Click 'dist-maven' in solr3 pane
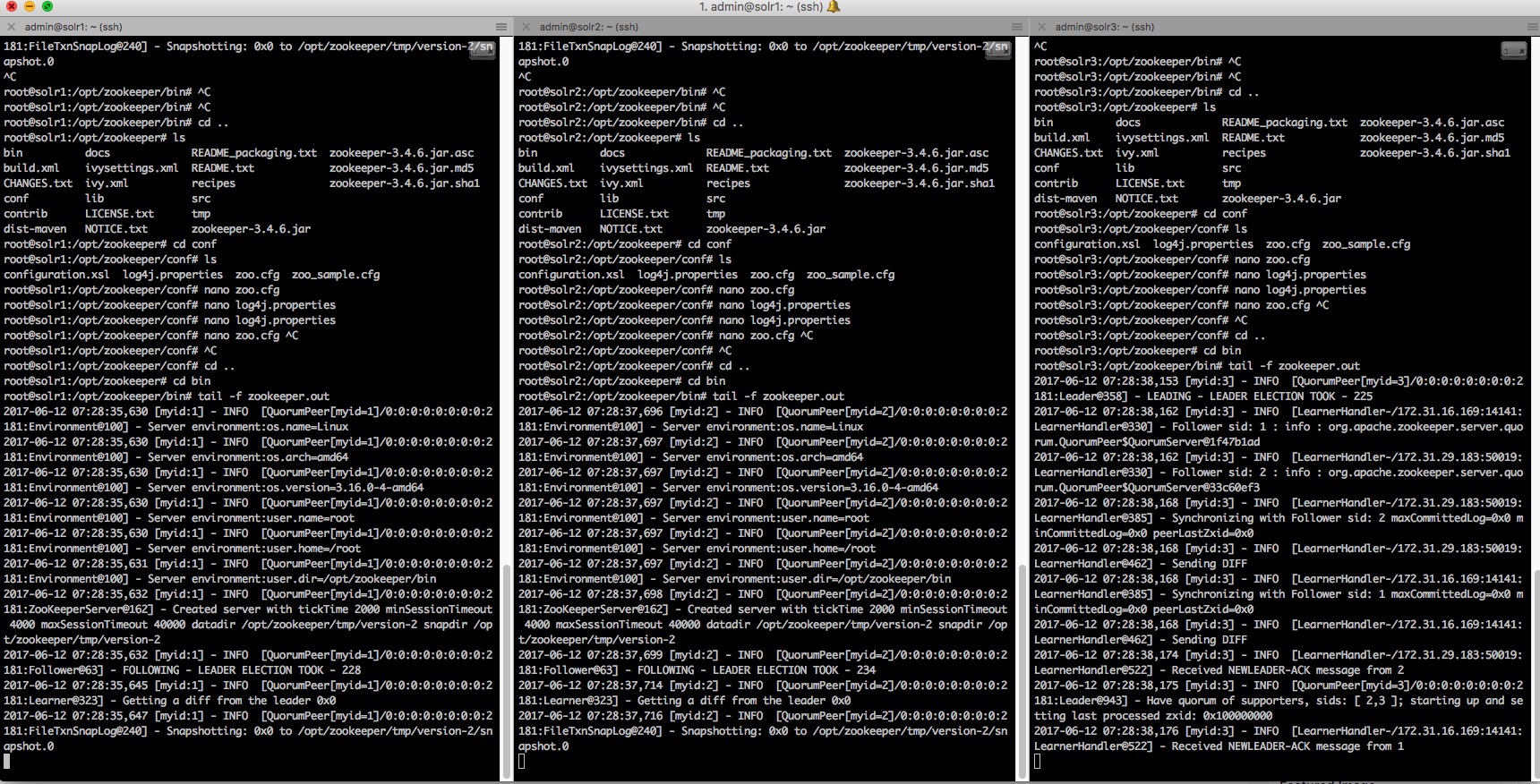Image resolution: width=1540 pixels, height=784 pixels. tap(1065, 199)
